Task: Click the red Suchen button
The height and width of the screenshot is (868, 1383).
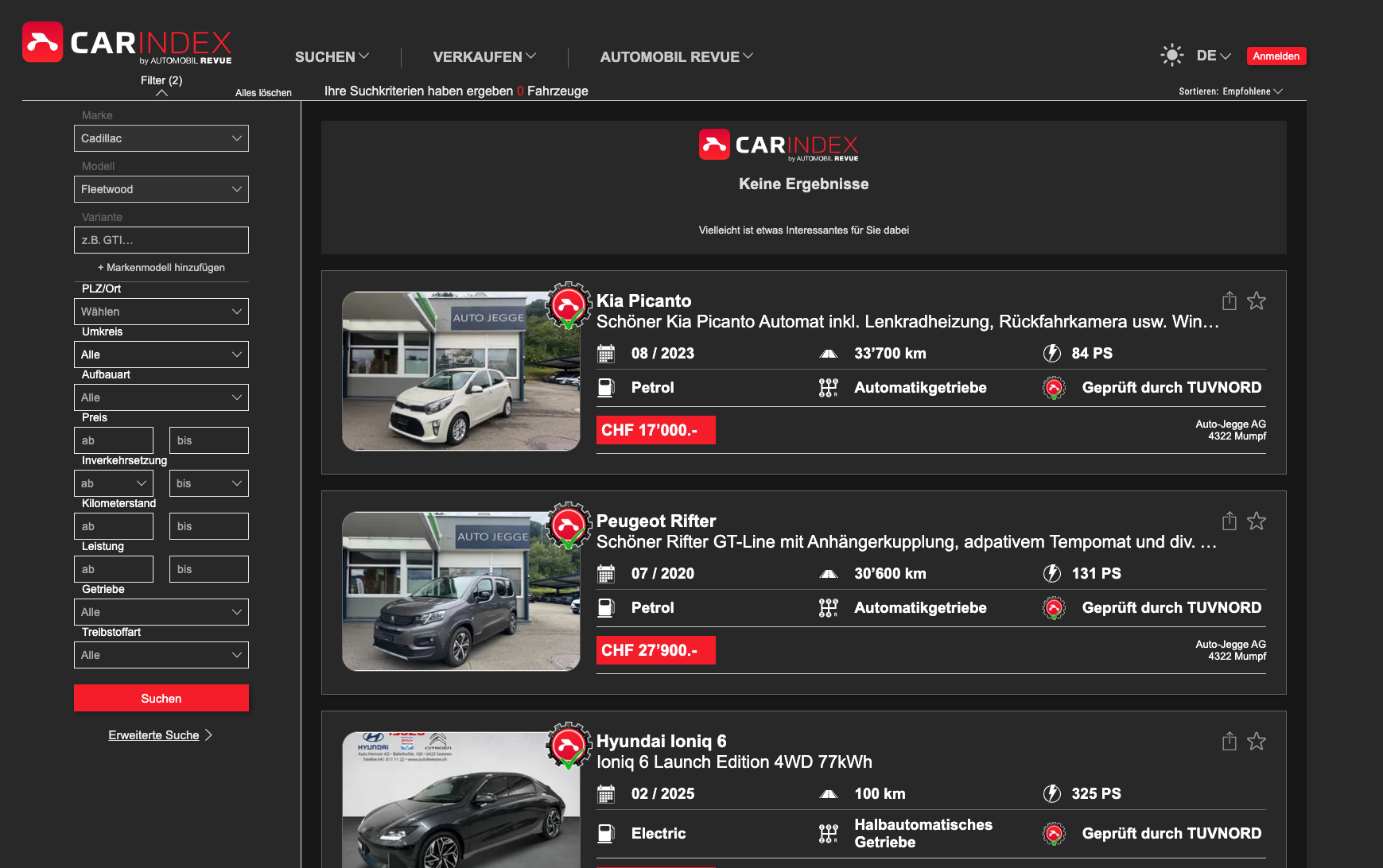Action: click(161, 698)
